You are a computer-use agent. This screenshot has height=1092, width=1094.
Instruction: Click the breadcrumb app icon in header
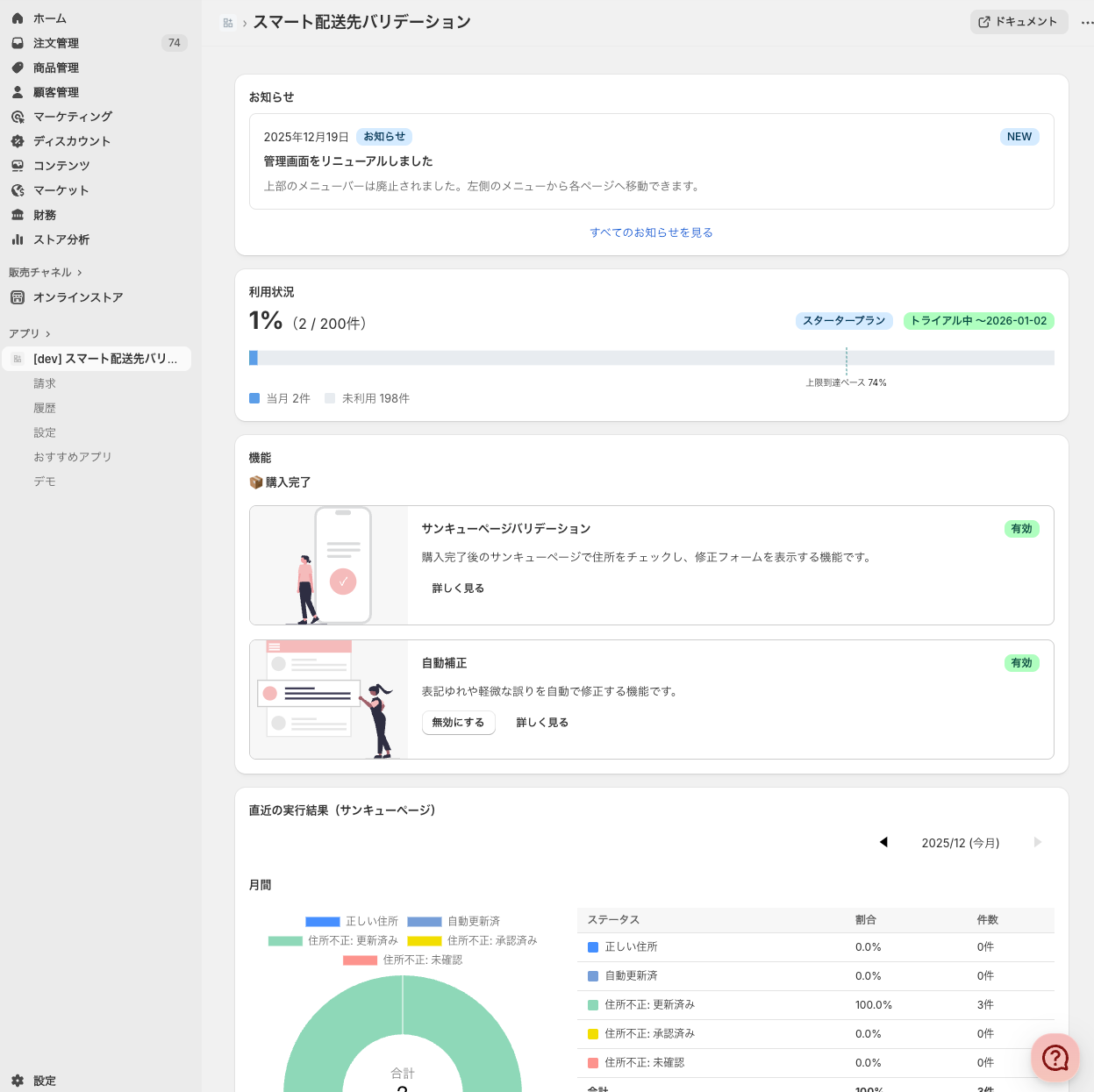coord(228,23)
